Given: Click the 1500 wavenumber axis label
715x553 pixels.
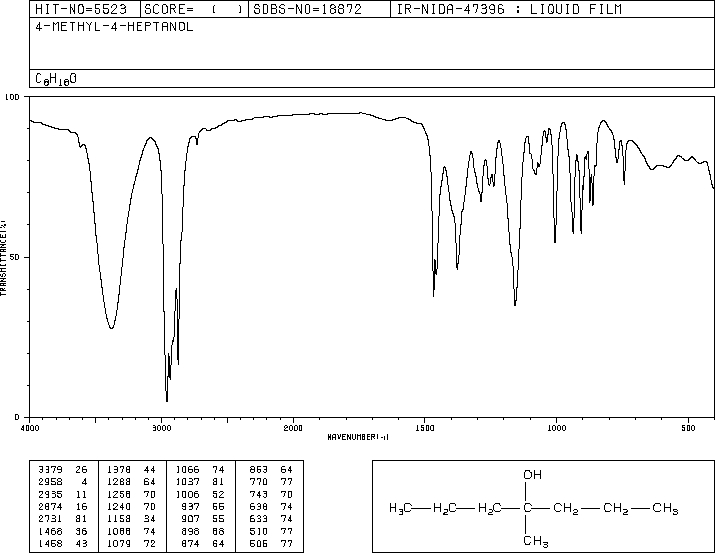Looking at the screenshot, I should [425, 428].
